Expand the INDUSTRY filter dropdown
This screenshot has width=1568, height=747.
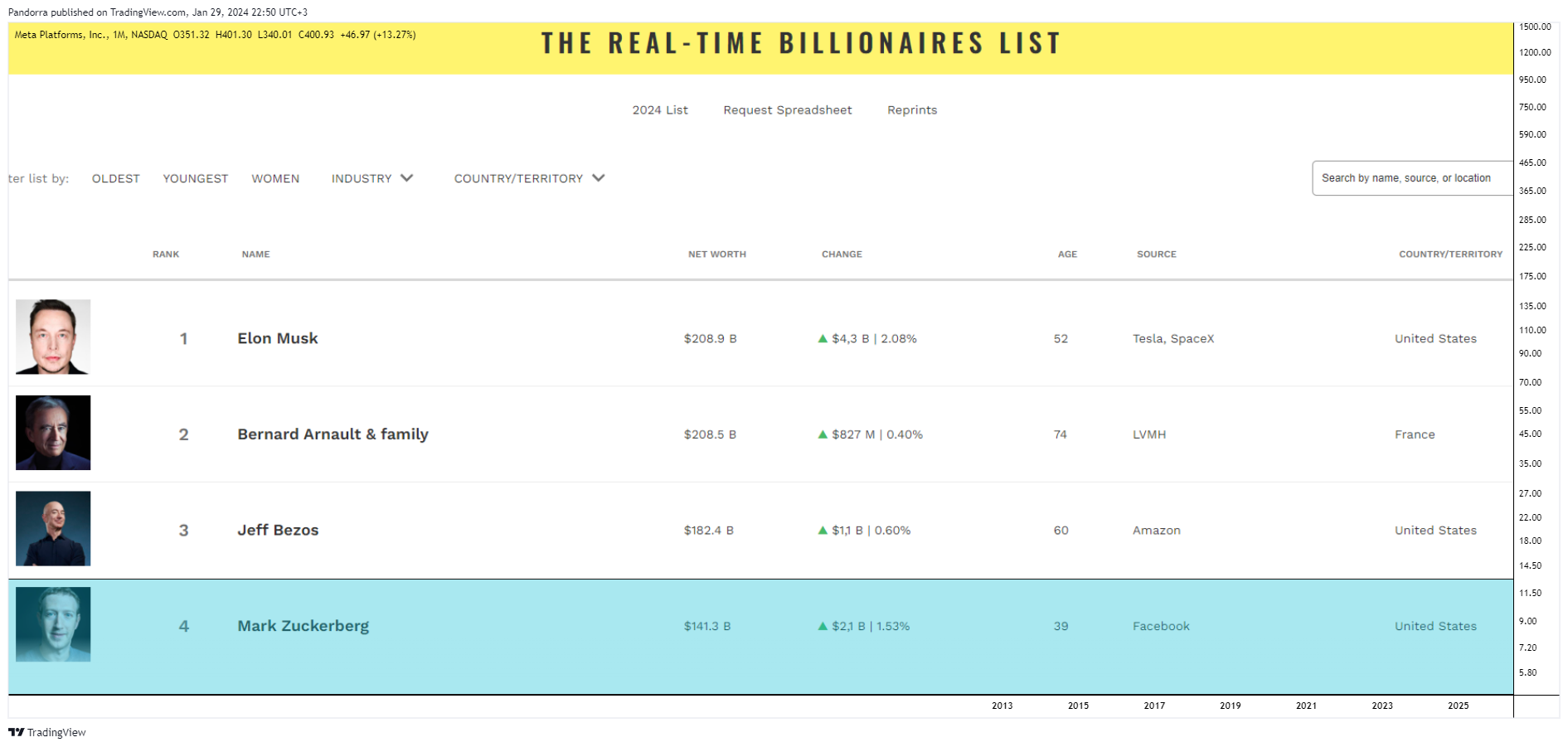372,178
